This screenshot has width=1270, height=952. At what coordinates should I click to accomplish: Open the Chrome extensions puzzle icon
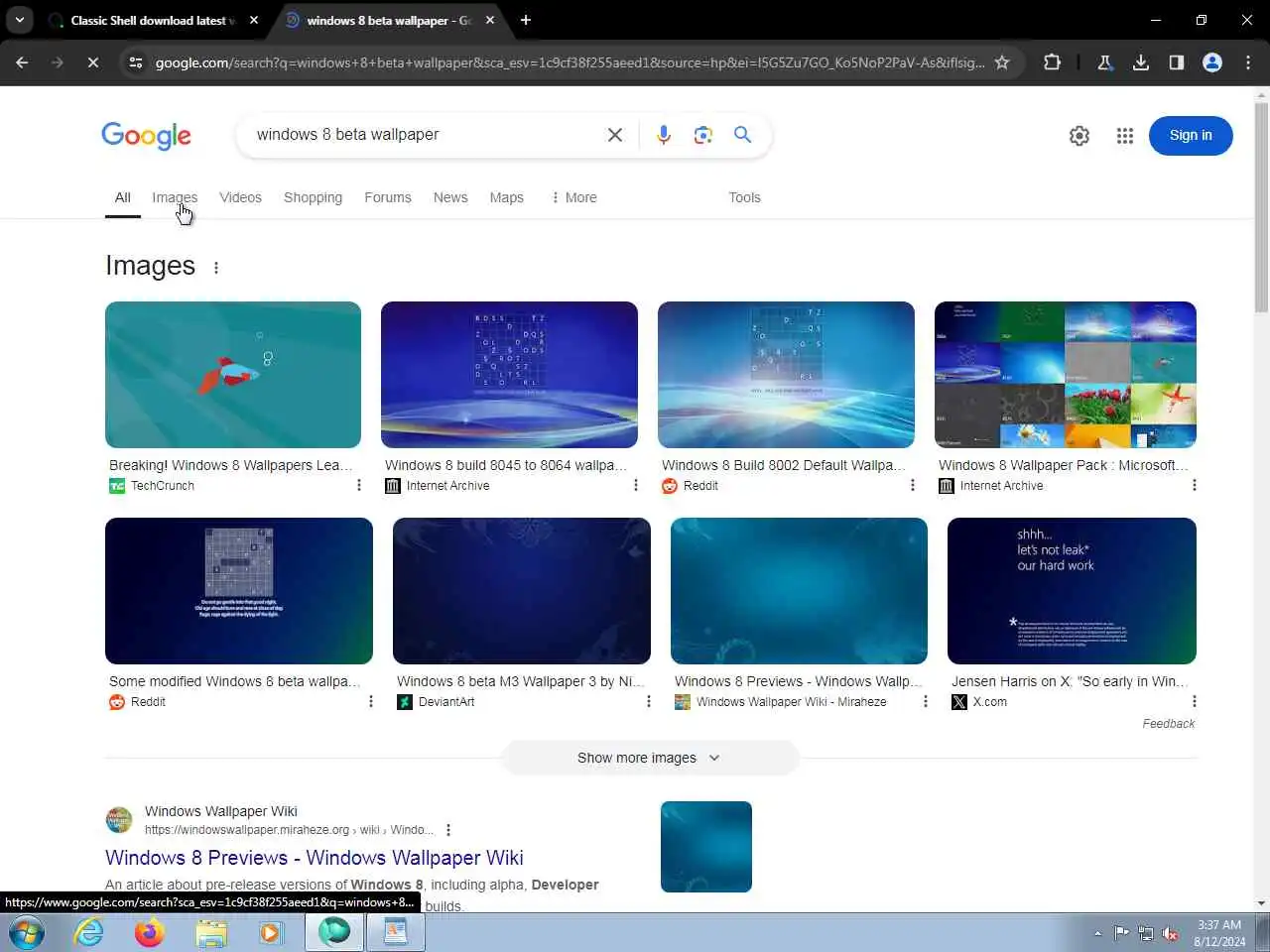[1053, 62]
